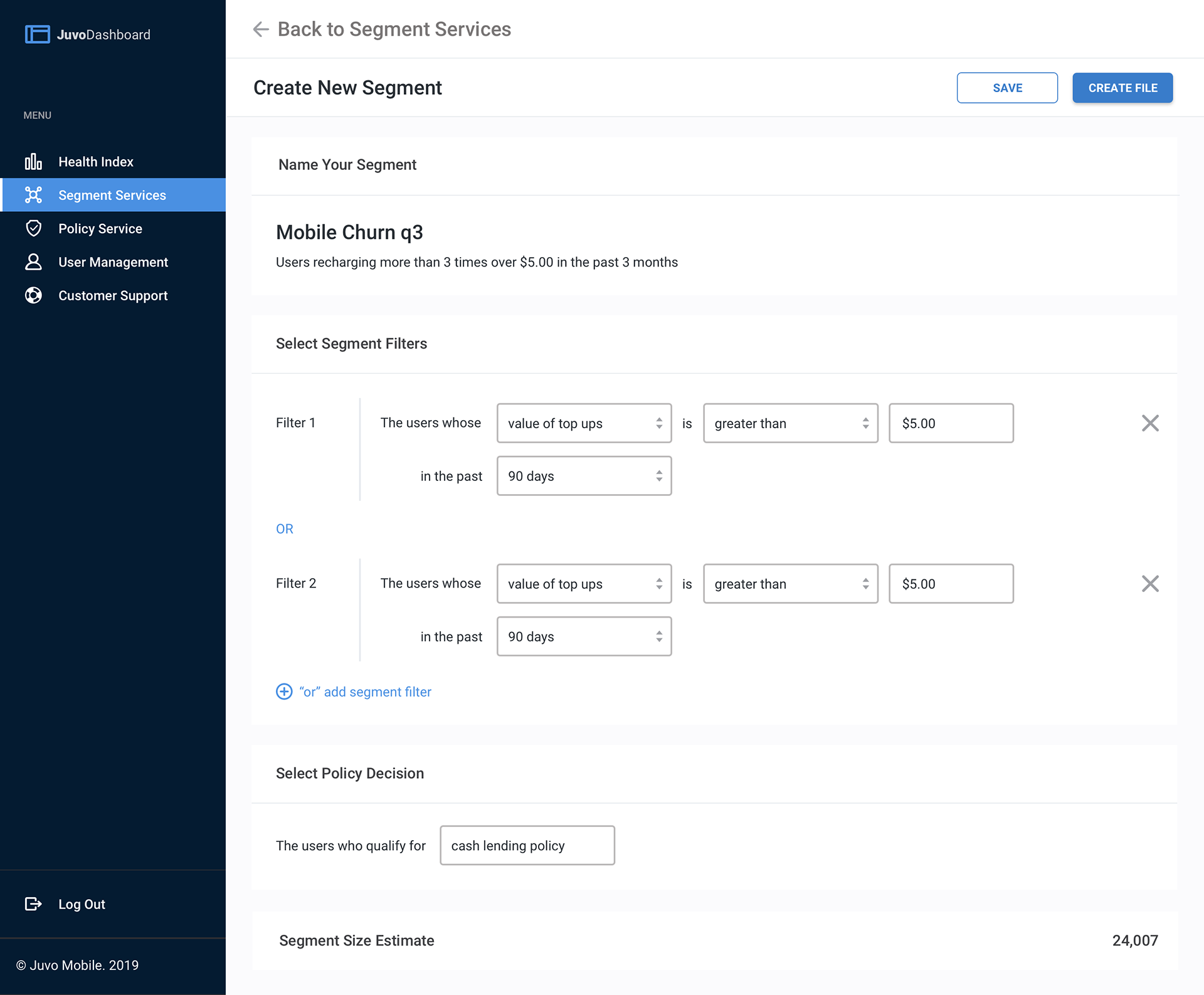1204x995 pixels.
Task: Click the CREATE FILE button
Action: [1122, 88]
